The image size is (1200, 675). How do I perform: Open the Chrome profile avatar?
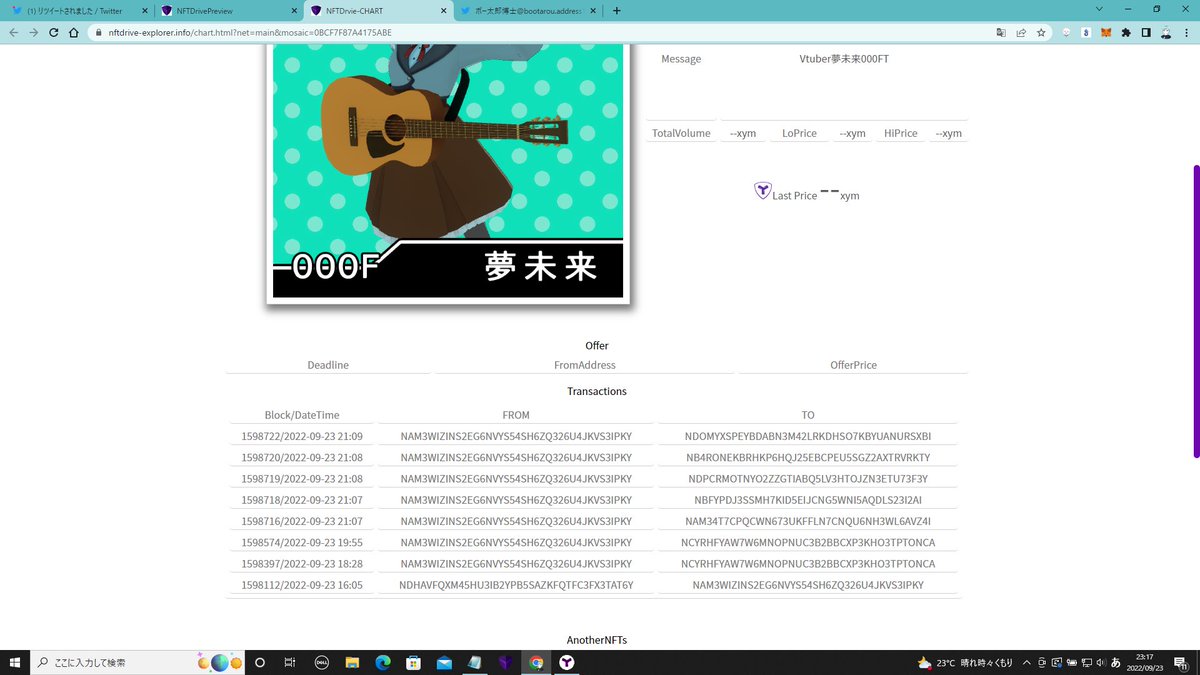pos(1166,32)
